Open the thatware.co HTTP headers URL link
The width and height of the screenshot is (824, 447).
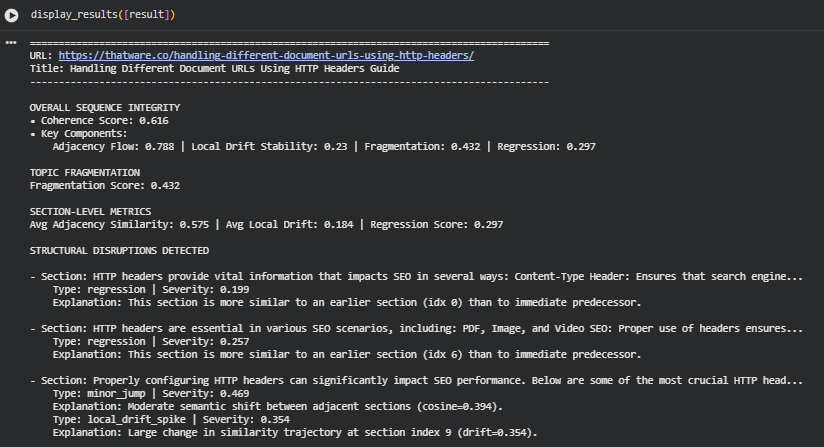click(x=266, y=56)
